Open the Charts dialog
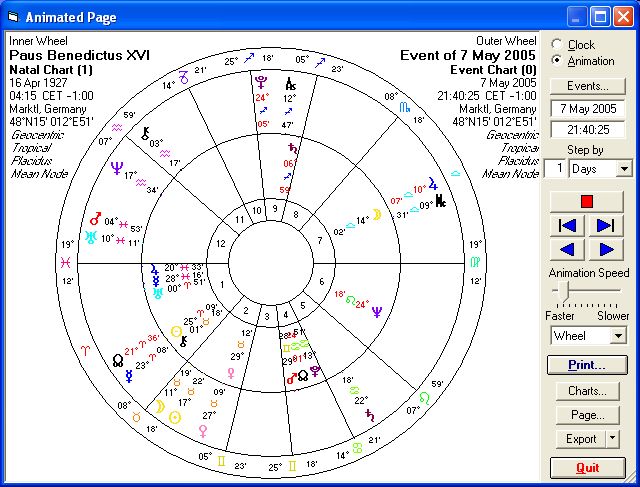 tap(587, 391)
